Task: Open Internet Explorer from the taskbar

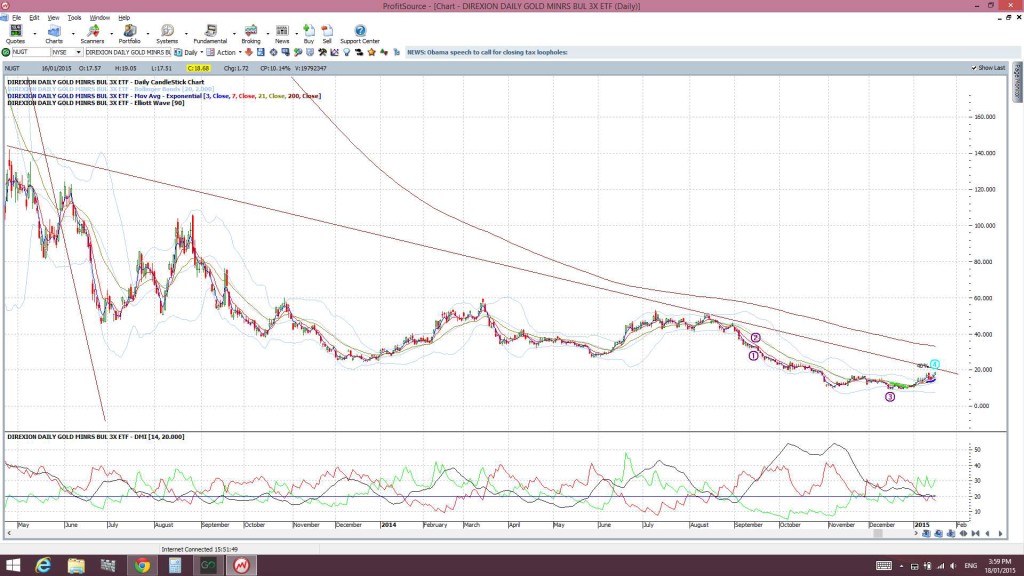Action: 43,566
